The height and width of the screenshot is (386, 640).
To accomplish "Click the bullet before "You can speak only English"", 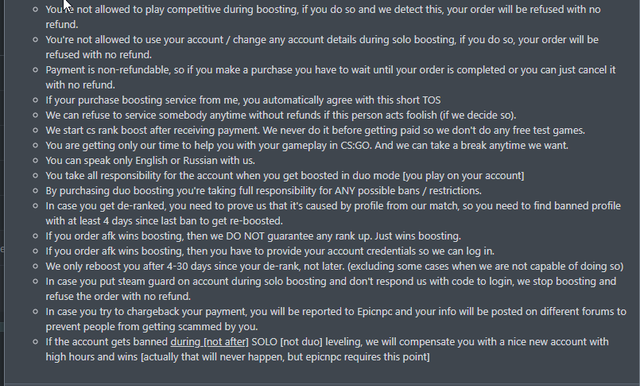I will pos(36,160).
